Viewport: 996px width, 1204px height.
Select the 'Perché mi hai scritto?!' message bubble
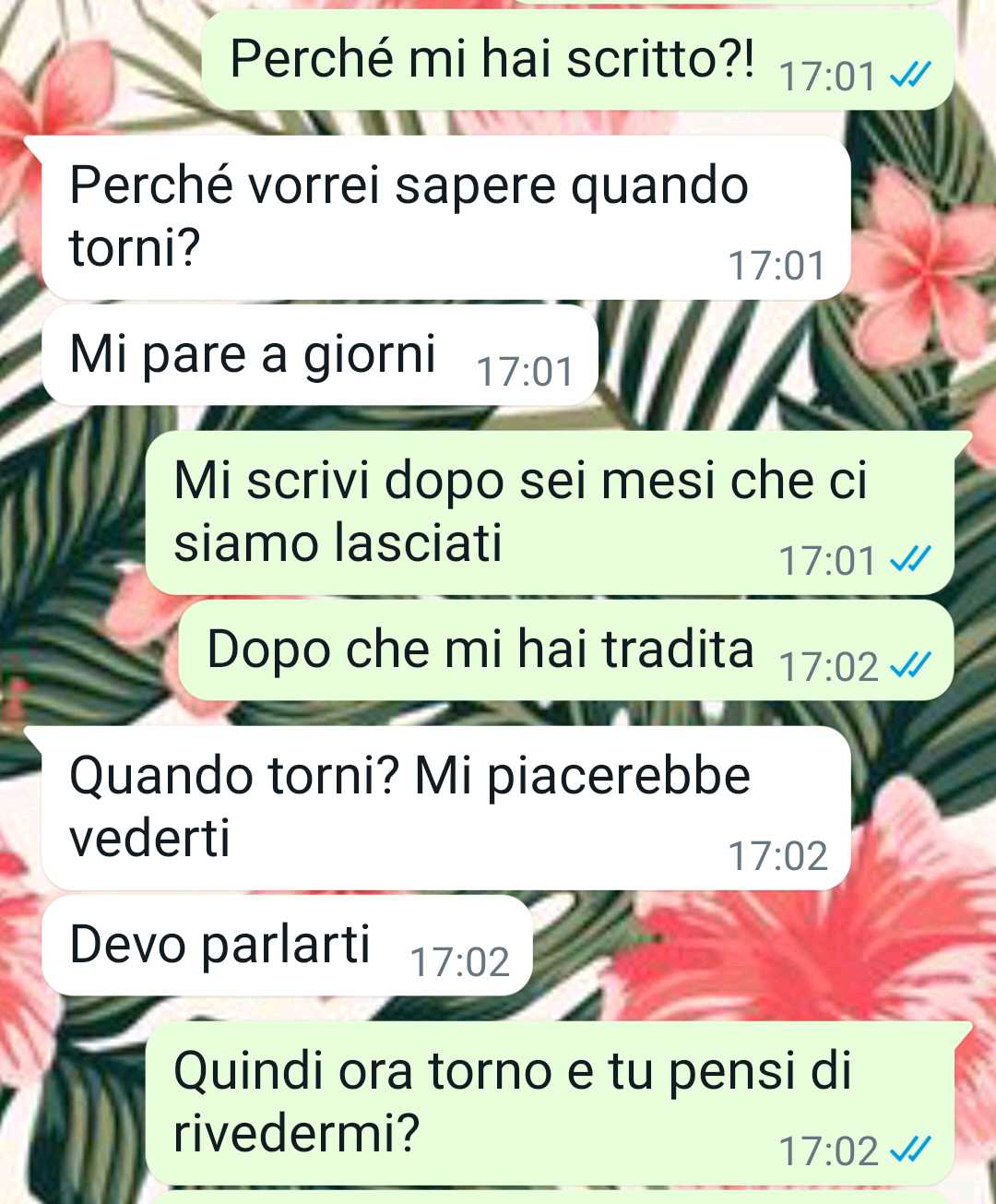(x=577, y=60)
